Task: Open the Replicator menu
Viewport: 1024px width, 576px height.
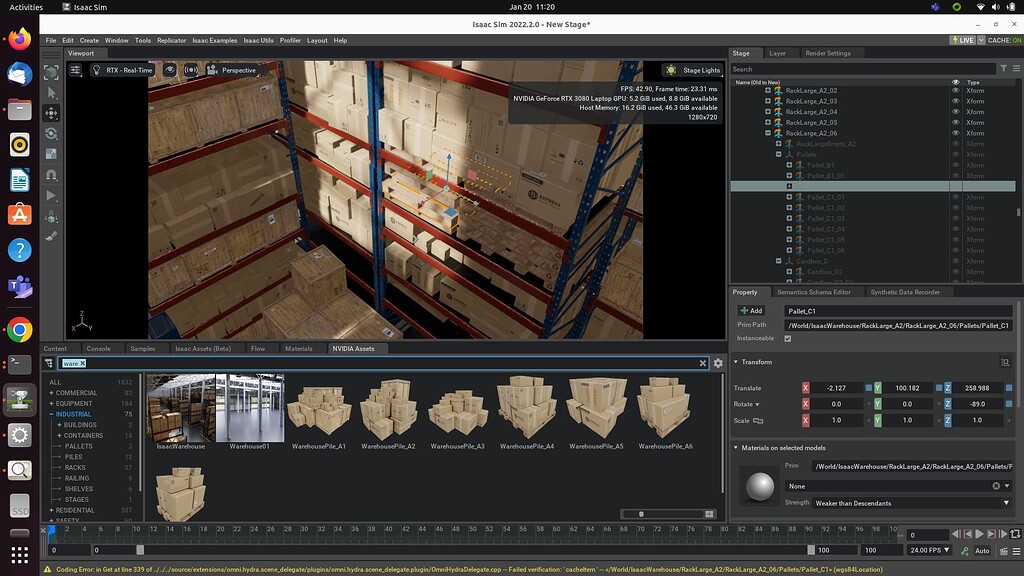Action: (171, 40)
